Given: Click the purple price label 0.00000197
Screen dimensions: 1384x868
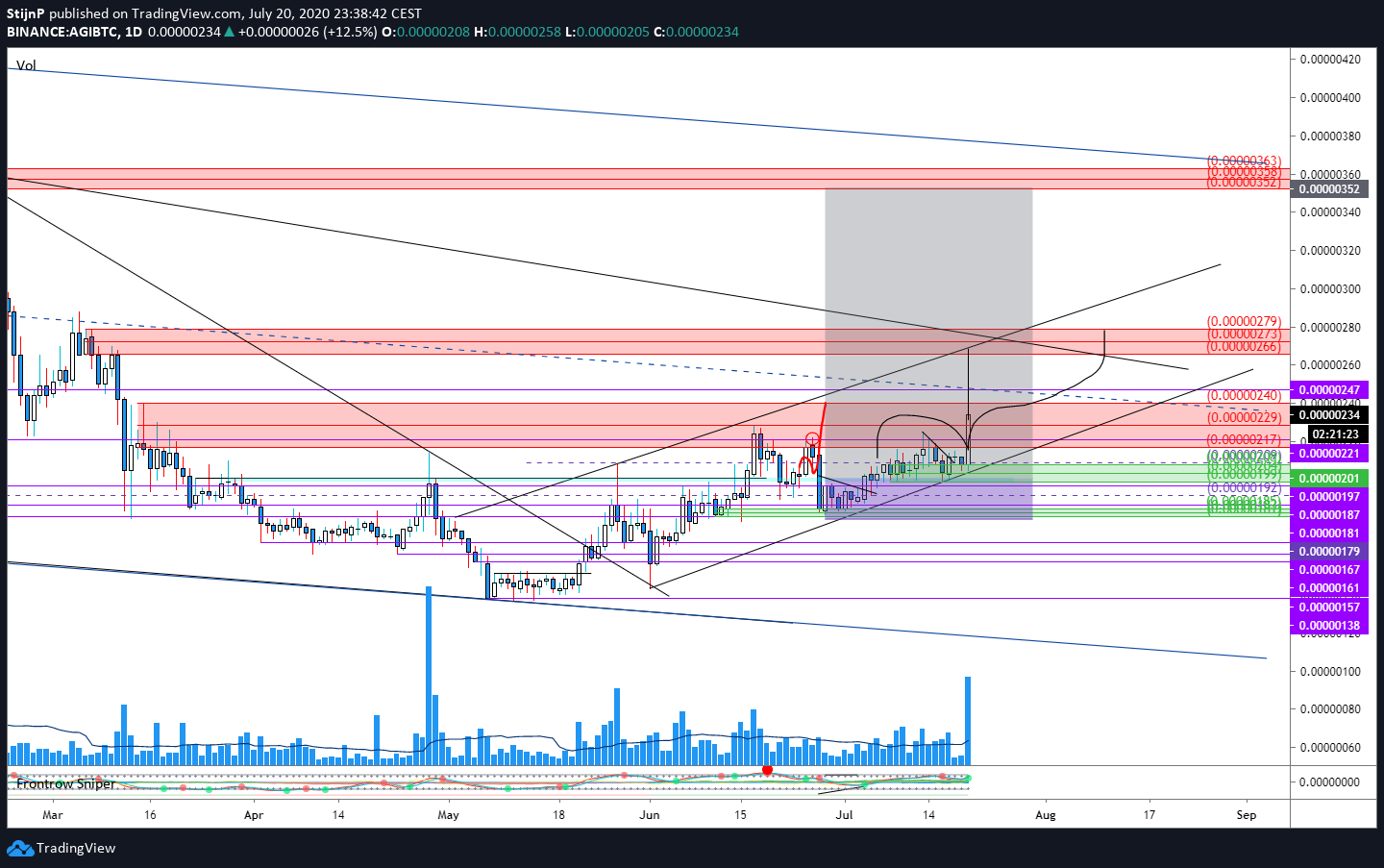Looking at the screenshot, I should coord(1329,497).
